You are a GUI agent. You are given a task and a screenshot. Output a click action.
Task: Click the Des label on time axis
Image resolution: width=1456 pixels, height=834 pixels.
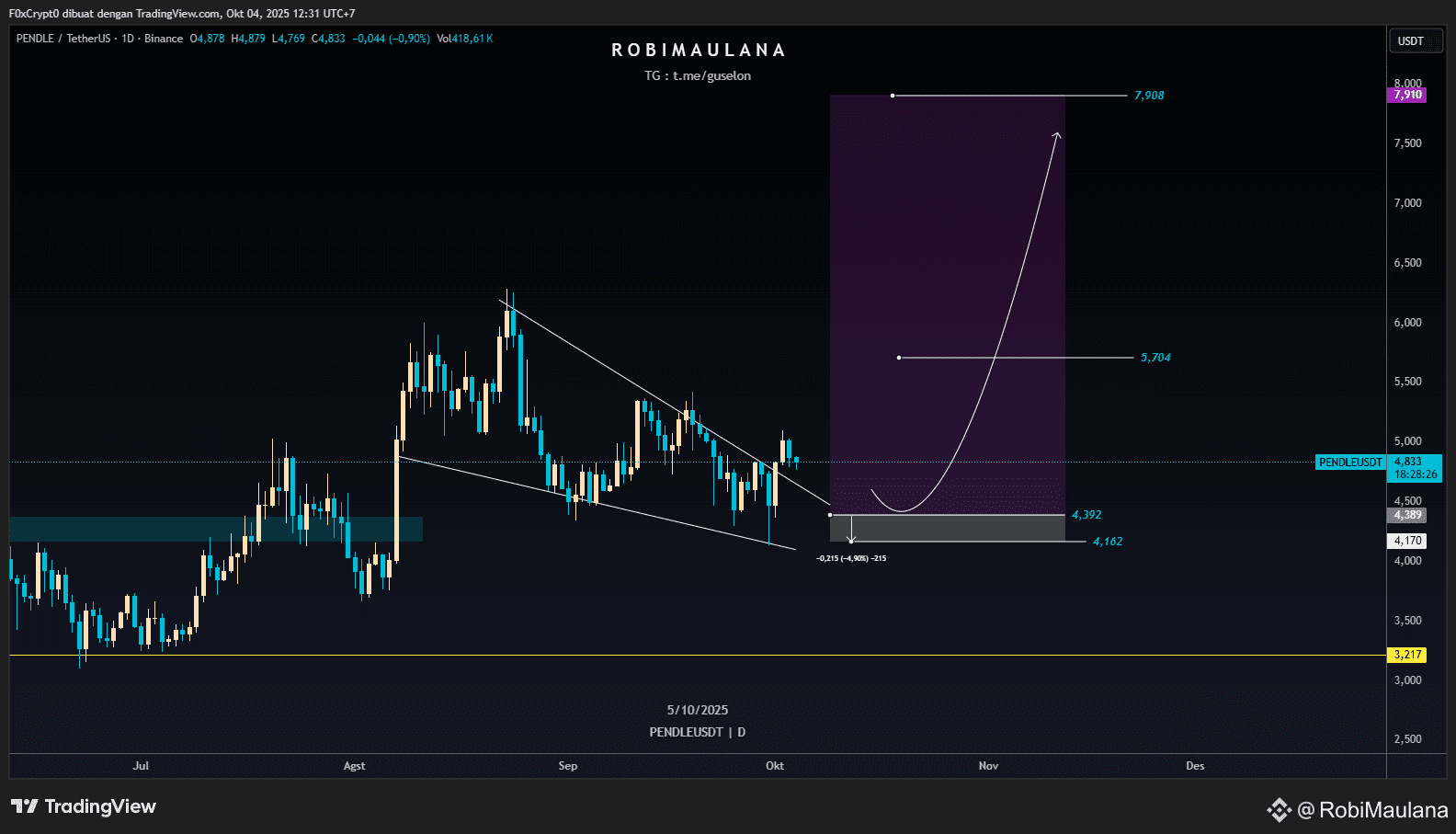pos(1195,766)
